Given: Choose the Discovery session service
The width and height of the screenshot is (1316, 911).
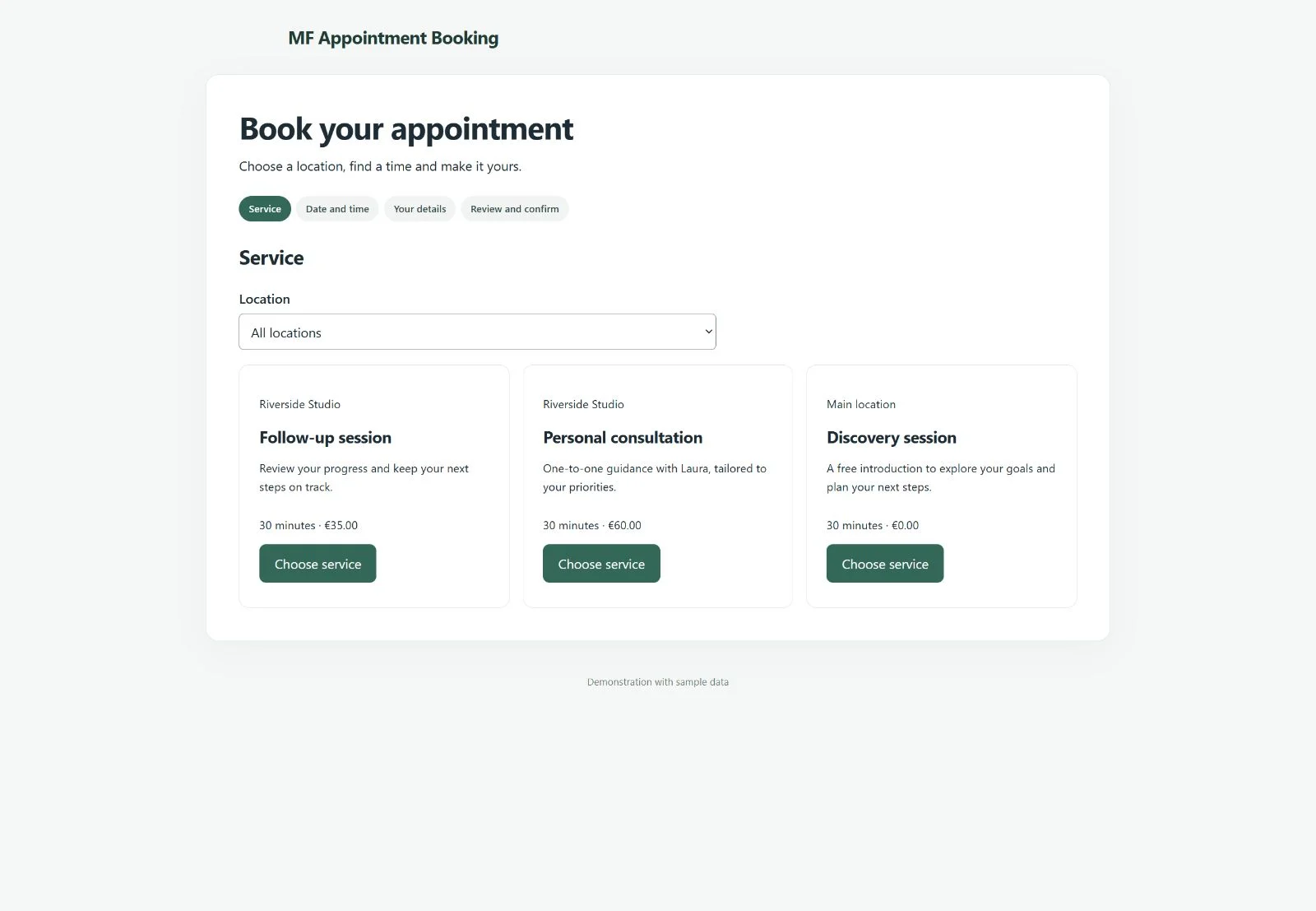Looking at the screenshot, I should tap(885, 564).
